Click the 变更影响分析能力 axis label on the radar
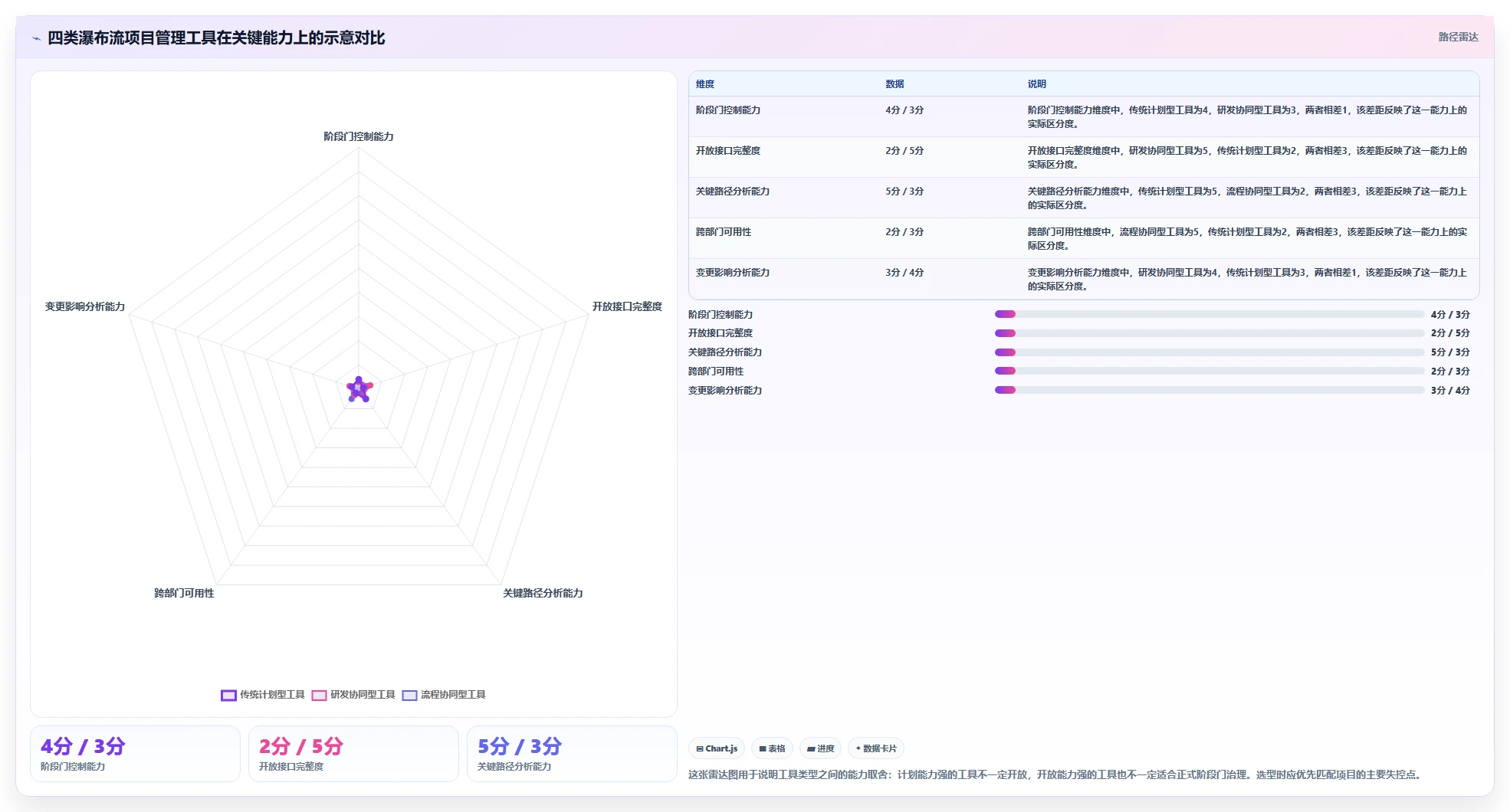This screenshot has width=1510, height=812. [85, 306]
